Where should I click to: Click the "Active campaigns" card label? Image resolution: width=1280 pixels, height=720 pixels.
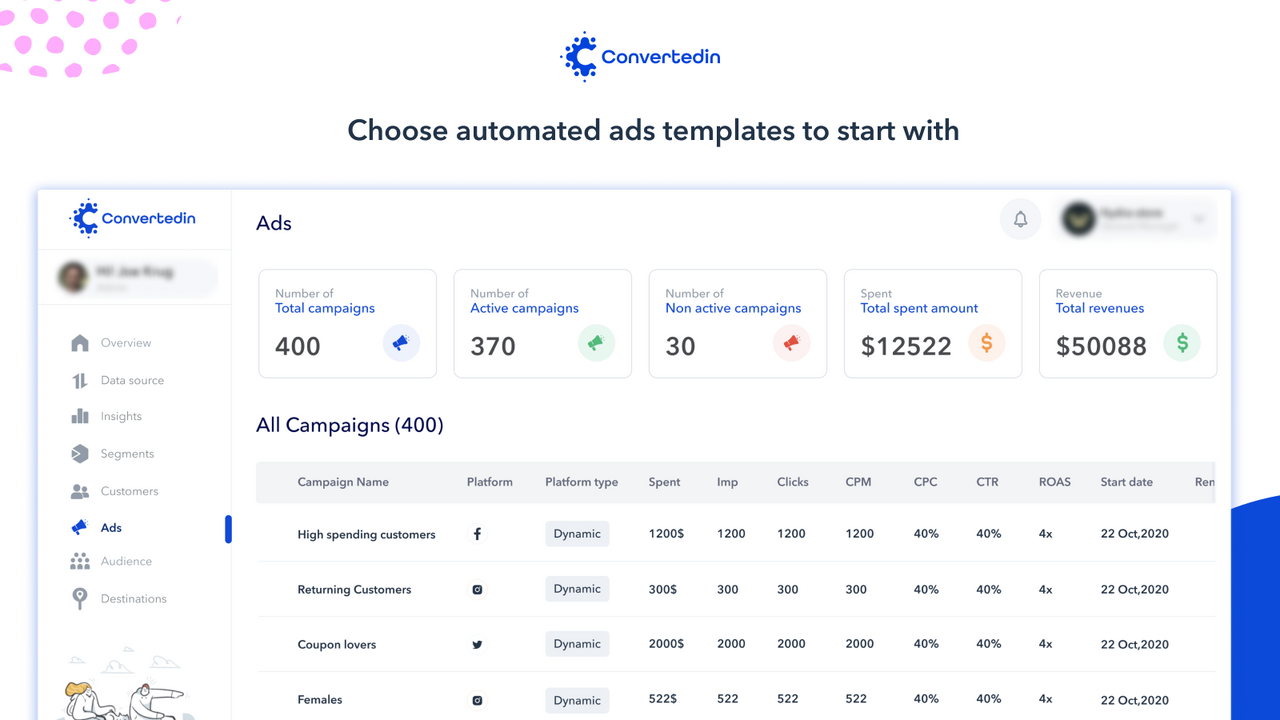click(x=525, y=308)
